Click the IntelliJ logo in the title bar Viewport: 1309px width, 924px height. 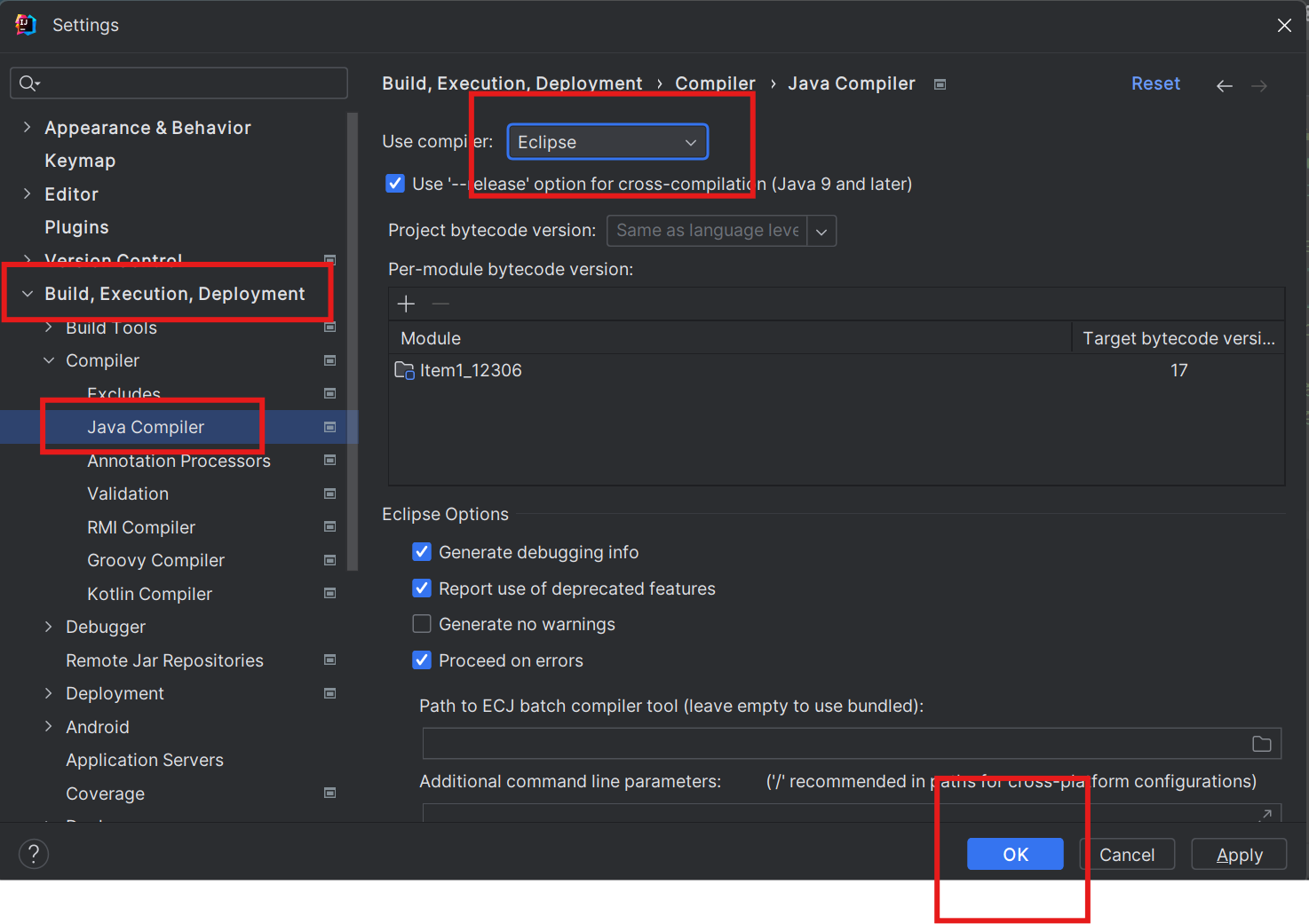pos(26,25)
